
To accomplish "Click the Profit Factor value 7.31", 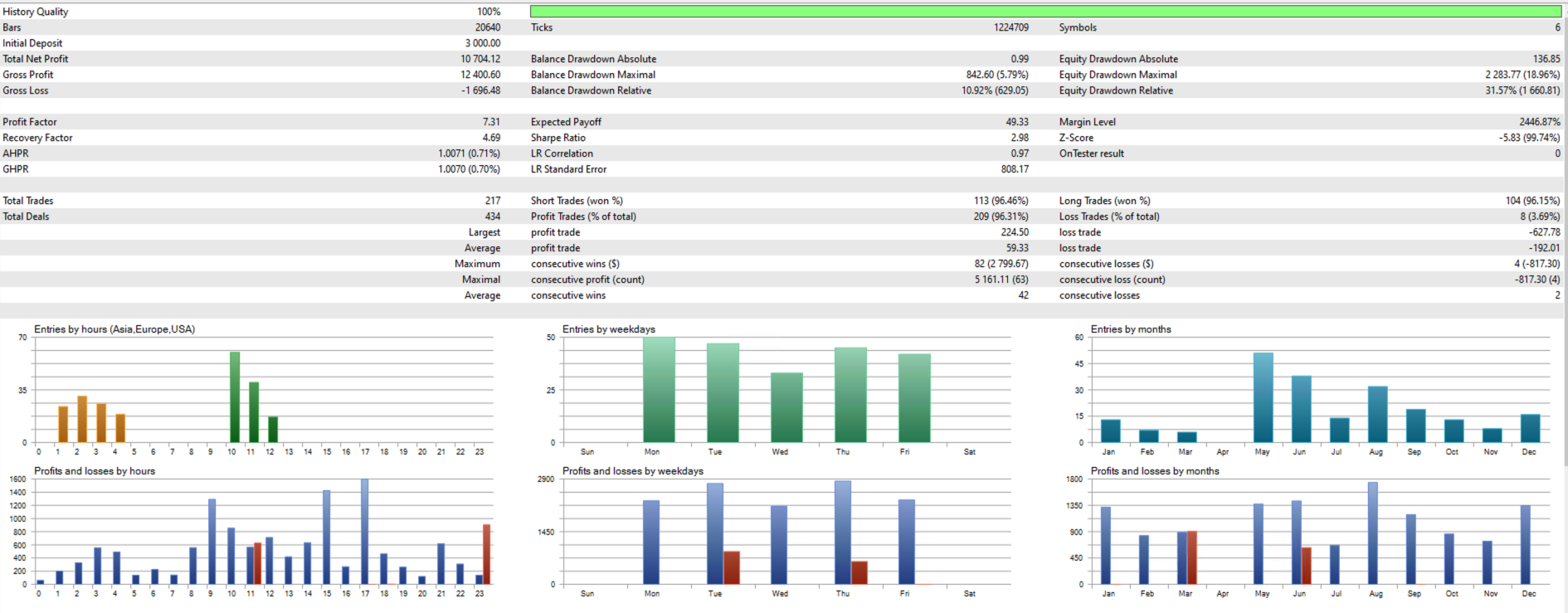I will 491,122.
